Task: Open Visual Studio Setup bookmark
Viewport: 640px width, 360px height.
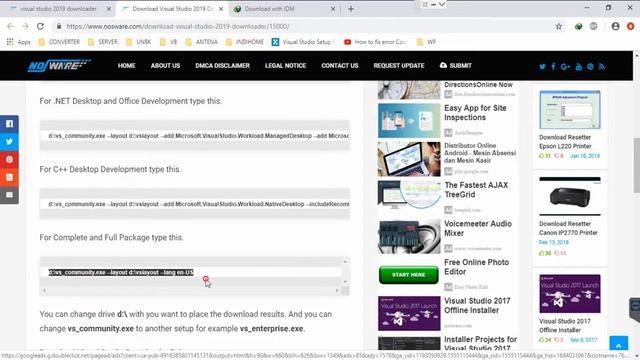Action: (303, 42)
